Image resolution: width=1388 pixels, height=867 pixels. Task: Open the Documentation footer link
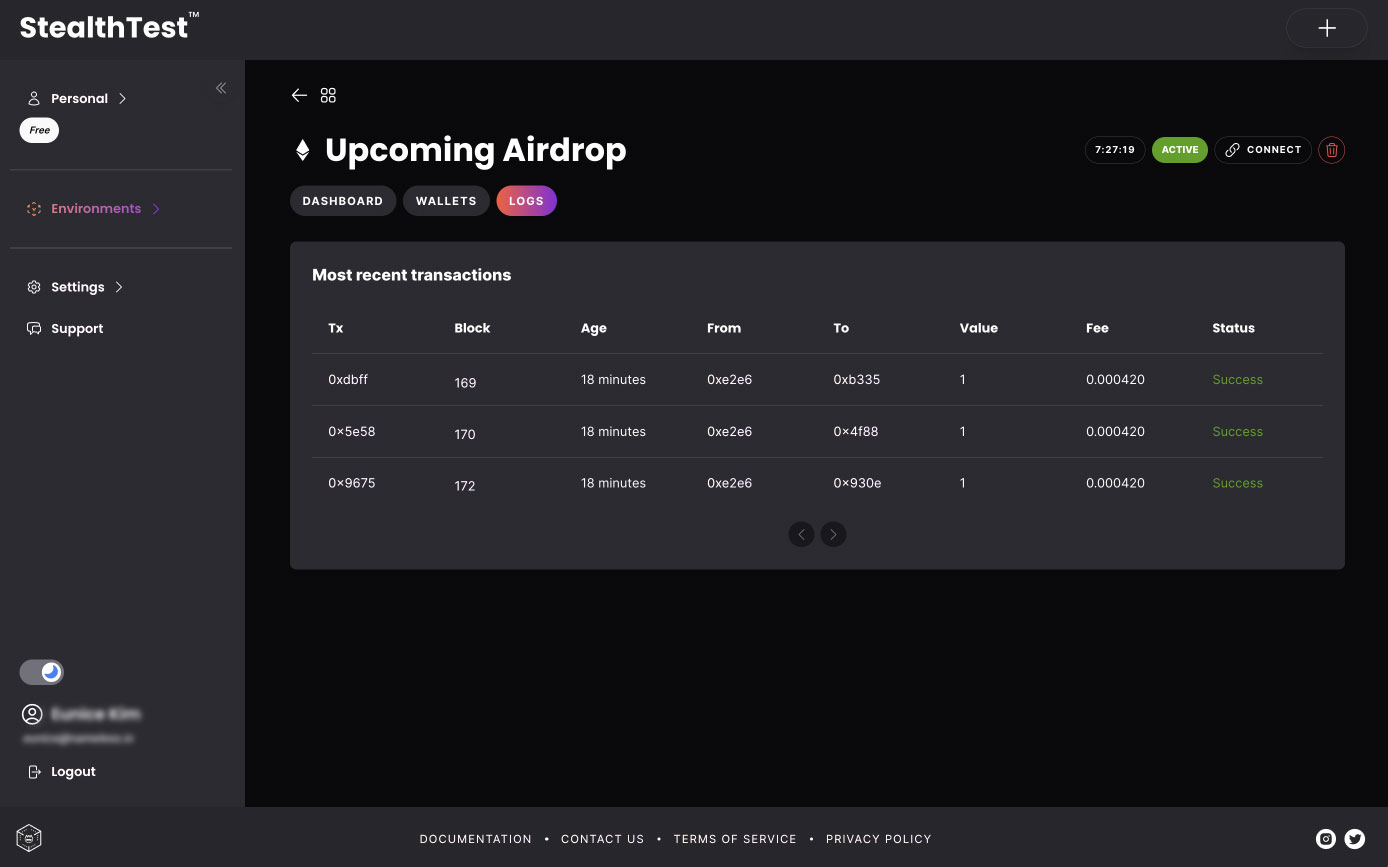pyautogui.click(x=476, y=839)
